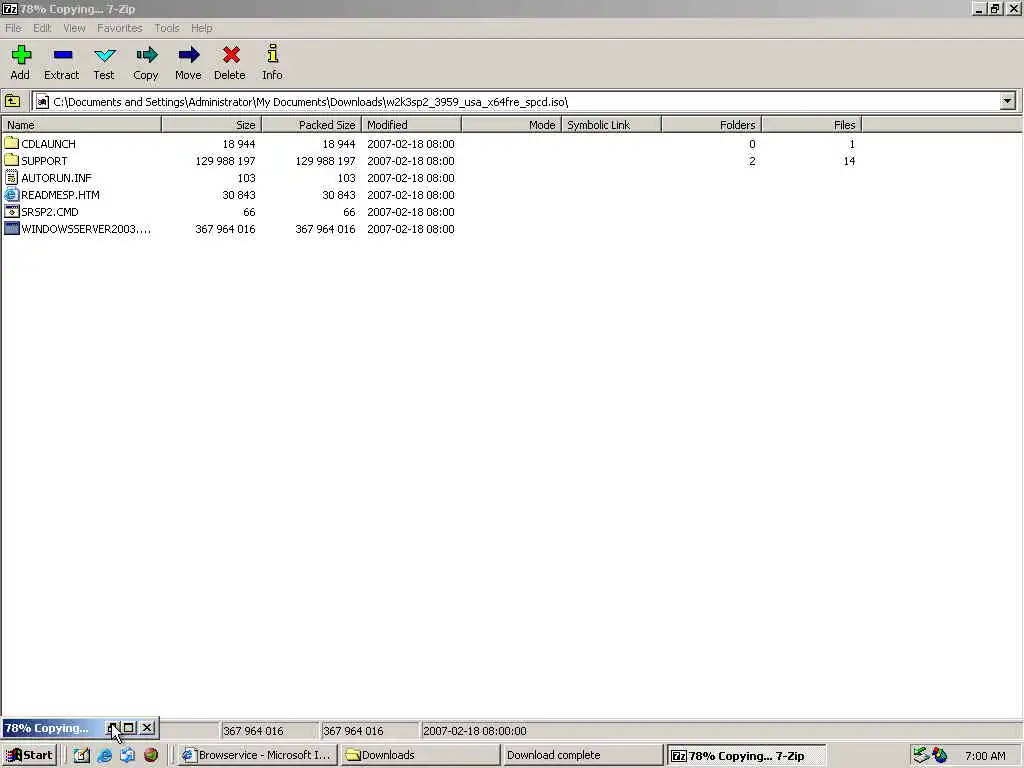
Task: Click the Copy toolbar icon
Action: pyautogui.click(x=146, y=55)
